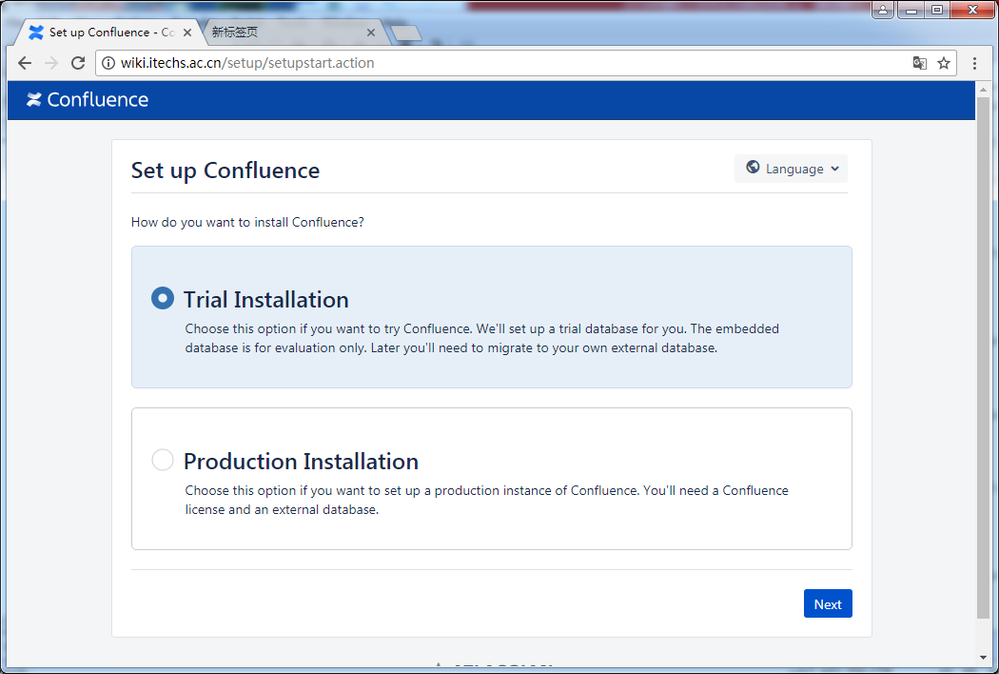Click the site info icon in address bar

tap(109, 63)
